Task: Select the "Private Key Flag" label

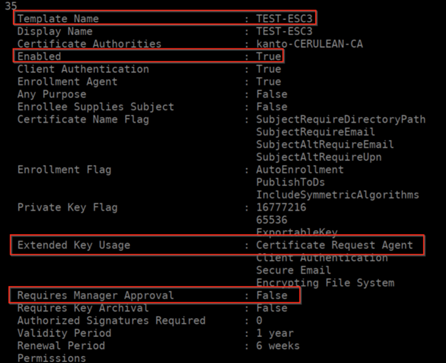Action: 67,207
